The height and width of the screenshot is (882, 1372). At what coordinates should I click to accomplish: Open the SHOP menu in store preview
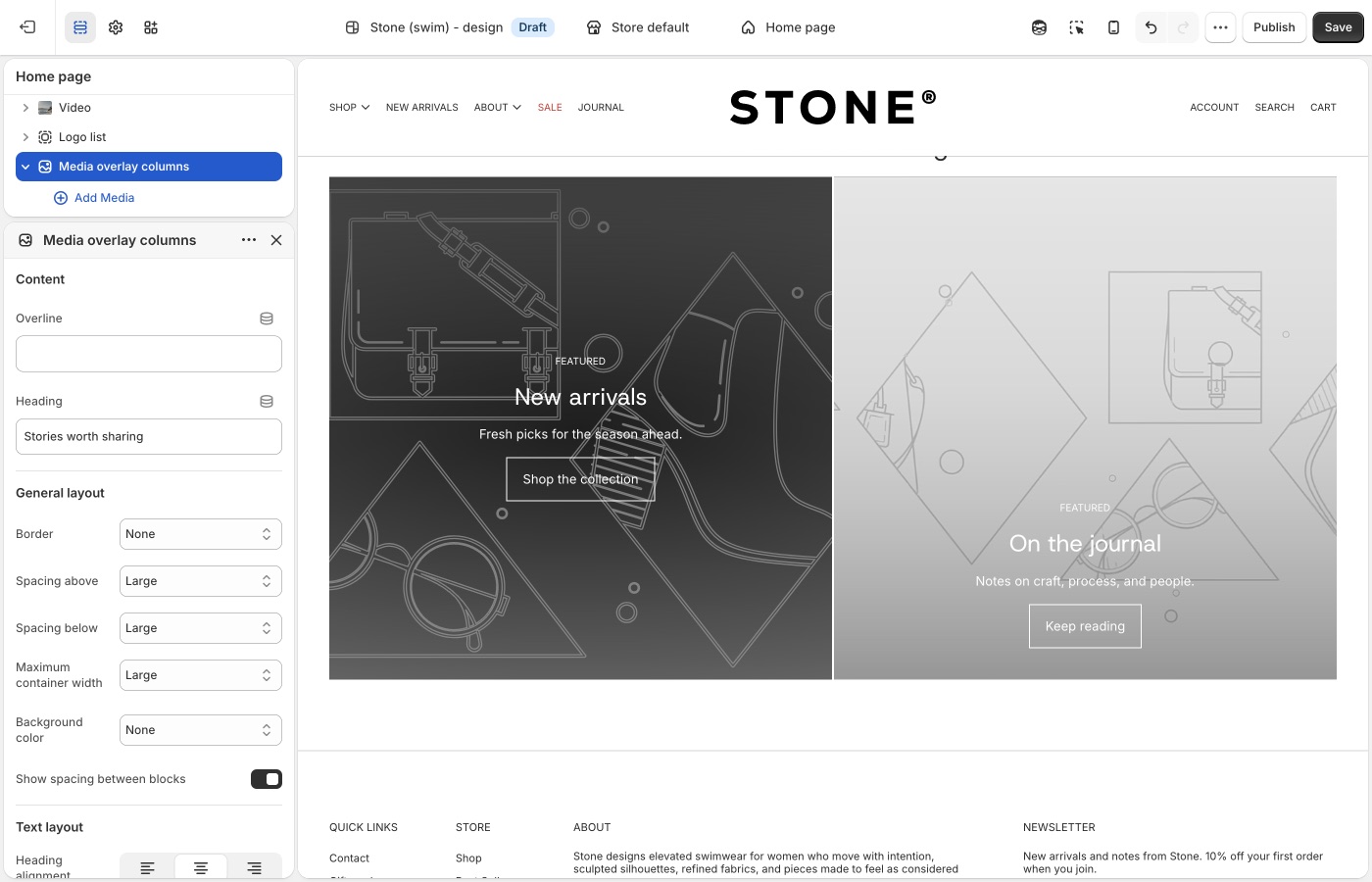(x=349, y=108)
